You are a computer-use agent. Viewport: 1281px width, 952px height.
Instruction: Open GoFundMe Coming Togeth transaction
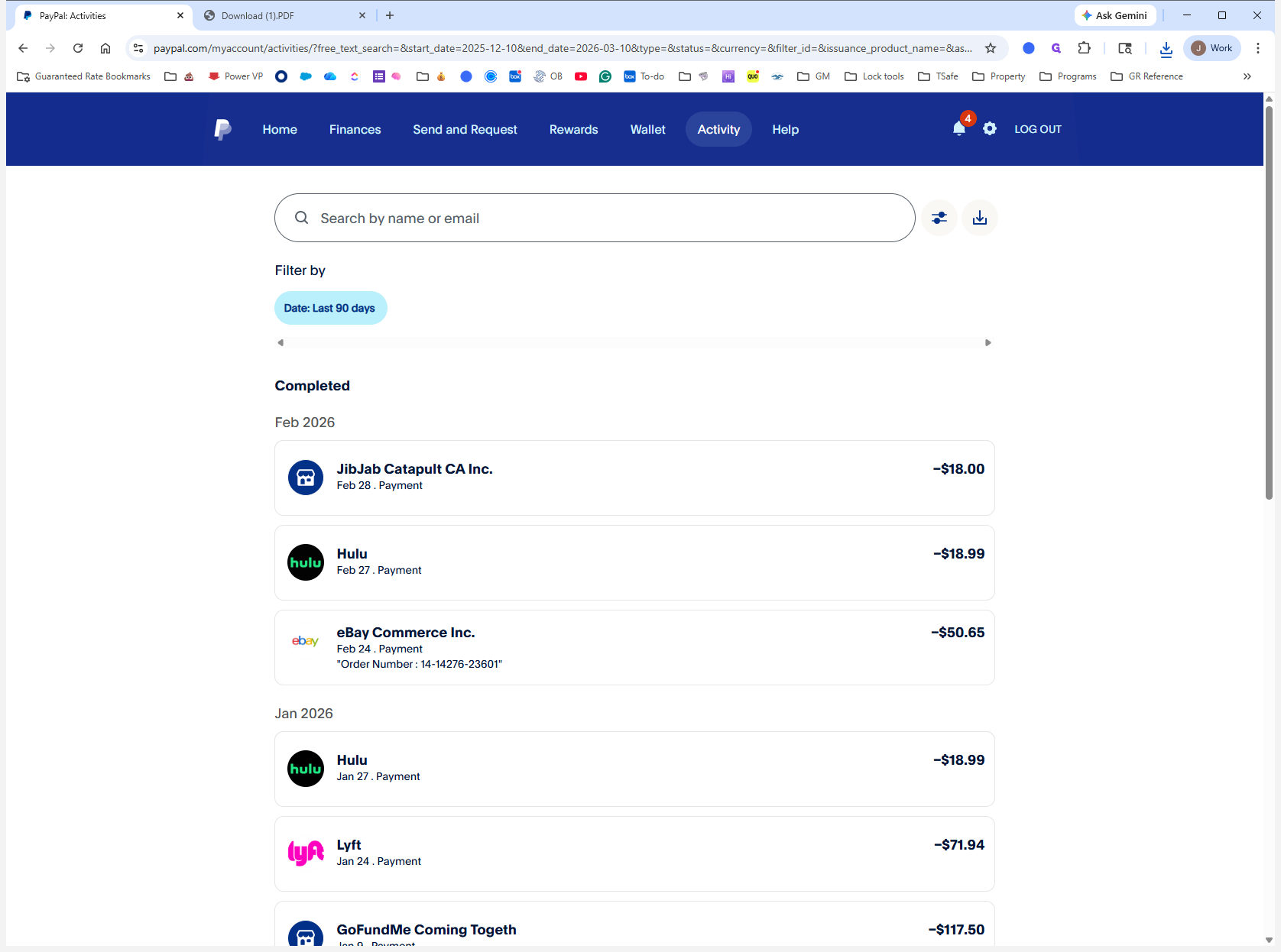pos(634,924)
